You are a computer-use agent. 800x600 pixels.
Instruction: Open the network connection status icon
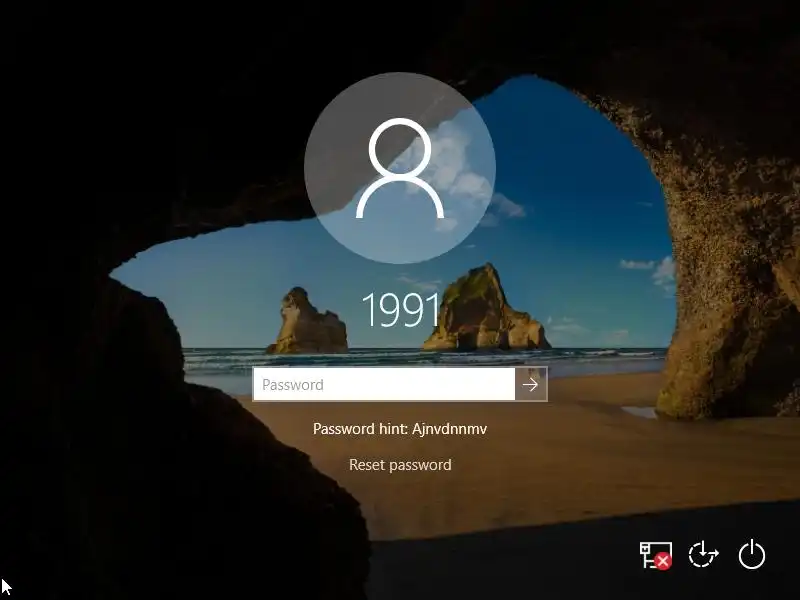point(656,555)
